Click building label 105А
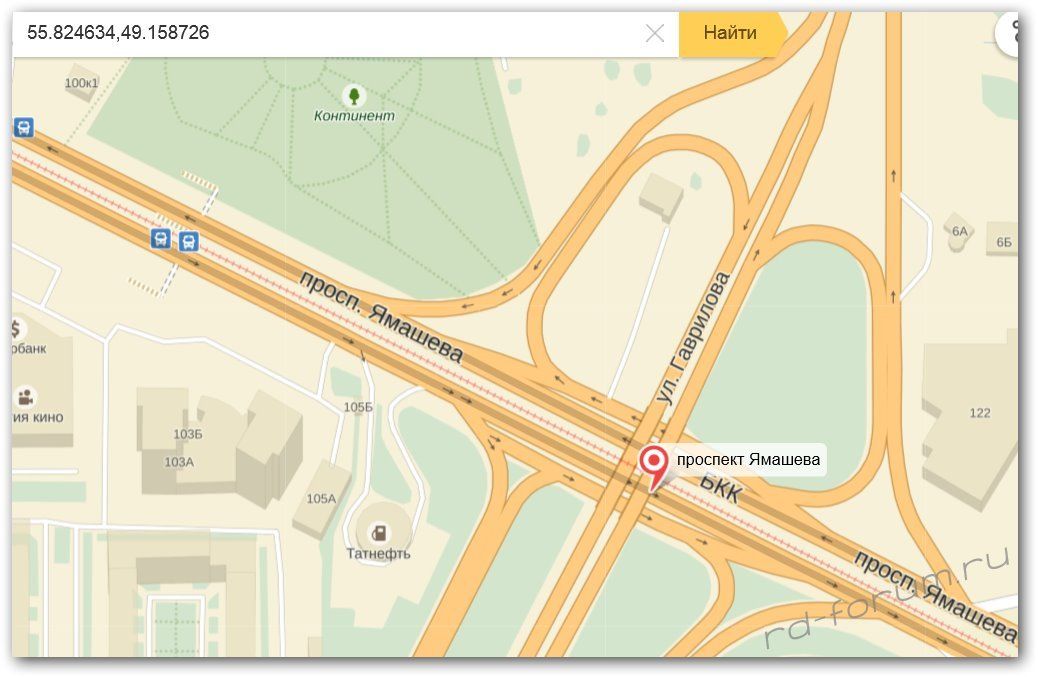Viewport: 1038px width, 677px height. click(x=321, y=498)
